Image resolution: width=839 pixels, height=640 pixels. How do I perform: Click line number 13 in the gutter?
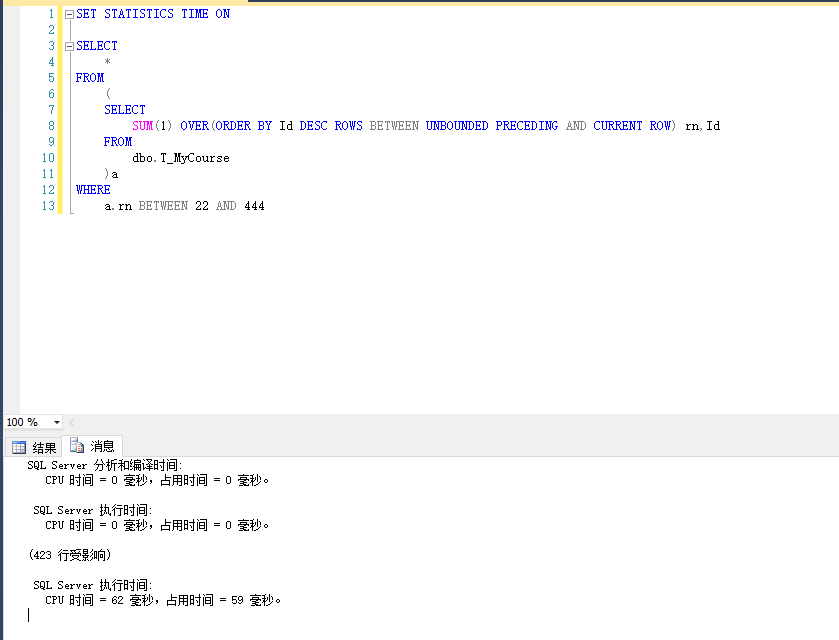point(47,206)
